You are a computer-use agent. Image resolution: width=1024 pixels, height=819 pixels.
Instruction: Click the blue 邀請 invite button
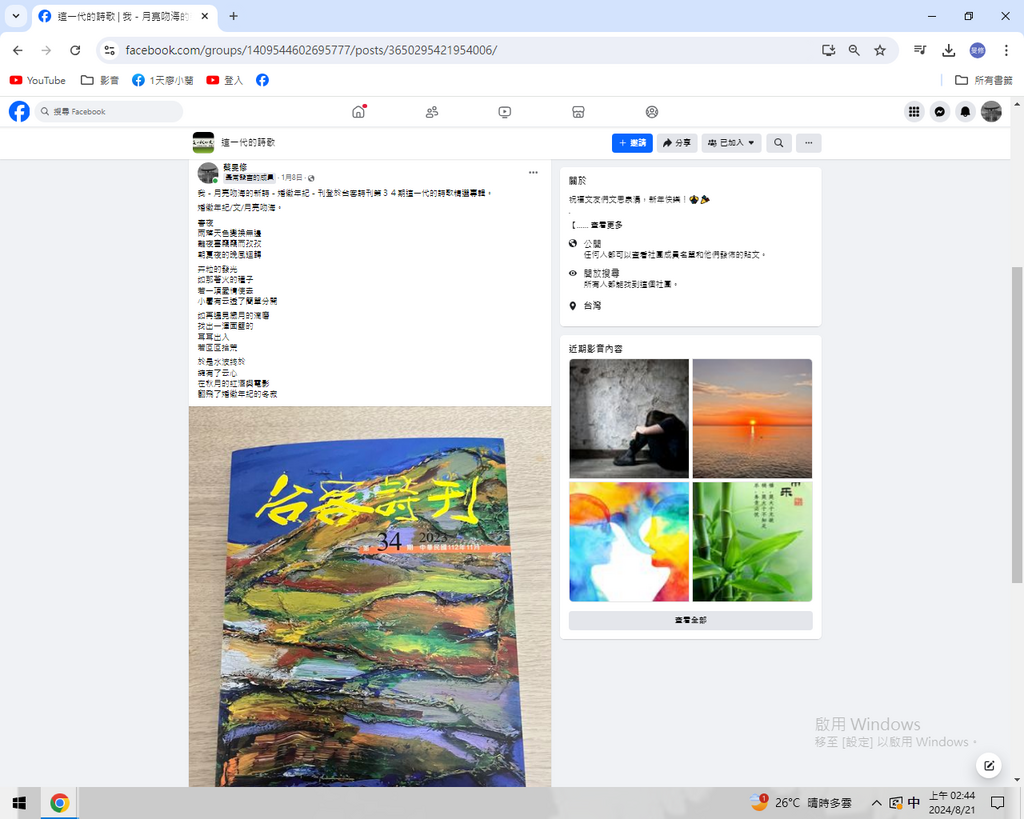632,143
